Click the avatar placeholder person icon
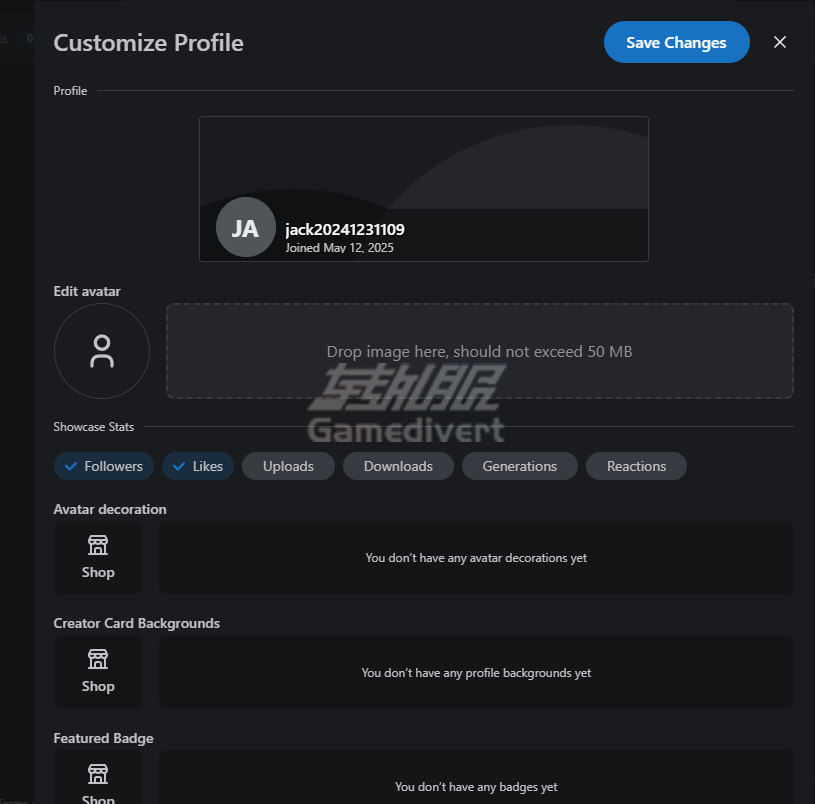Viewport: 815px width, 804px height. (x=102, y=351)
